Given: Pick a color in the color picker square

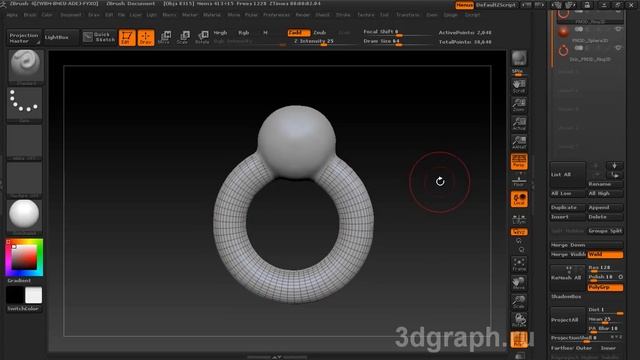Looking at the screenshot, I should 24,258.
